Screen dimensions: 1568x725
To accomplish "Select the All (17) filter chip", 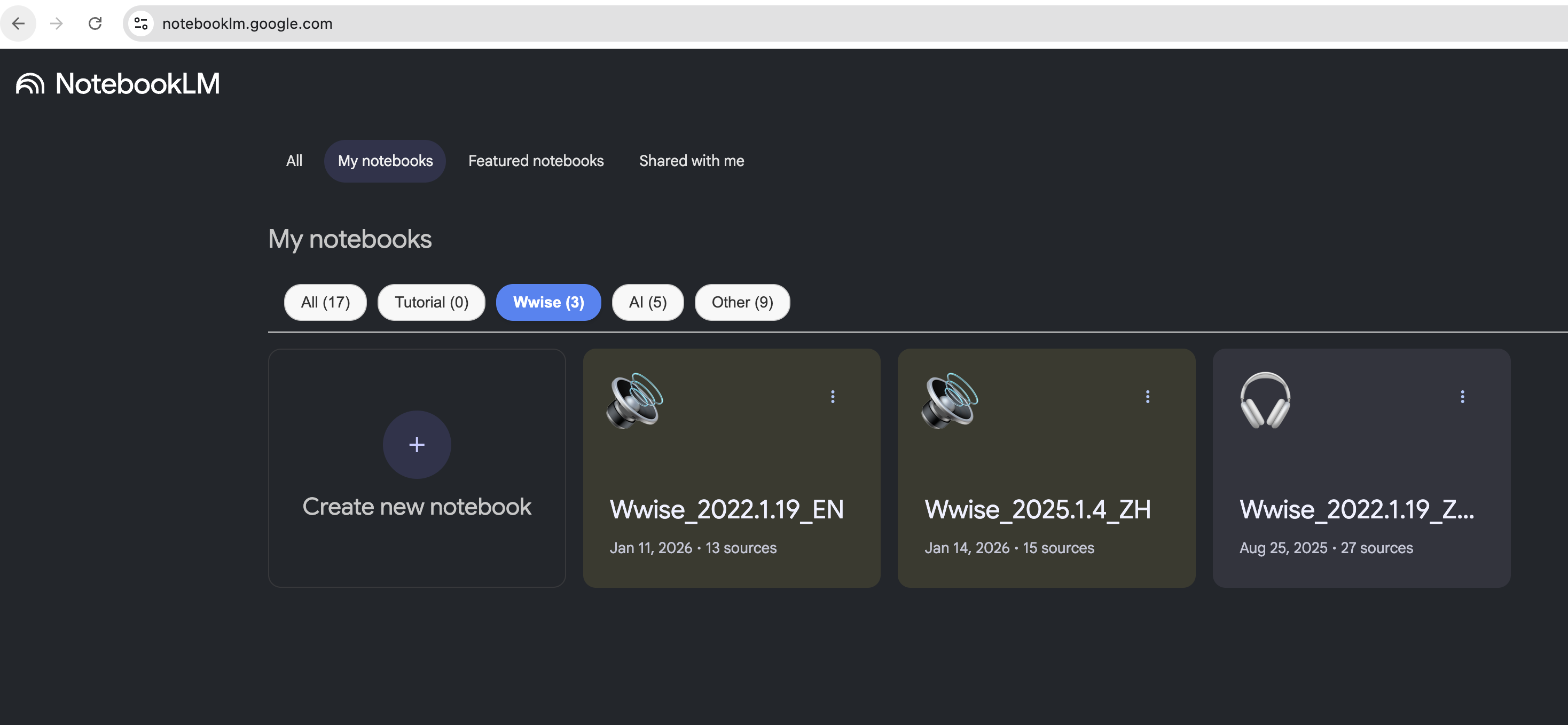I will pos(325,302).
